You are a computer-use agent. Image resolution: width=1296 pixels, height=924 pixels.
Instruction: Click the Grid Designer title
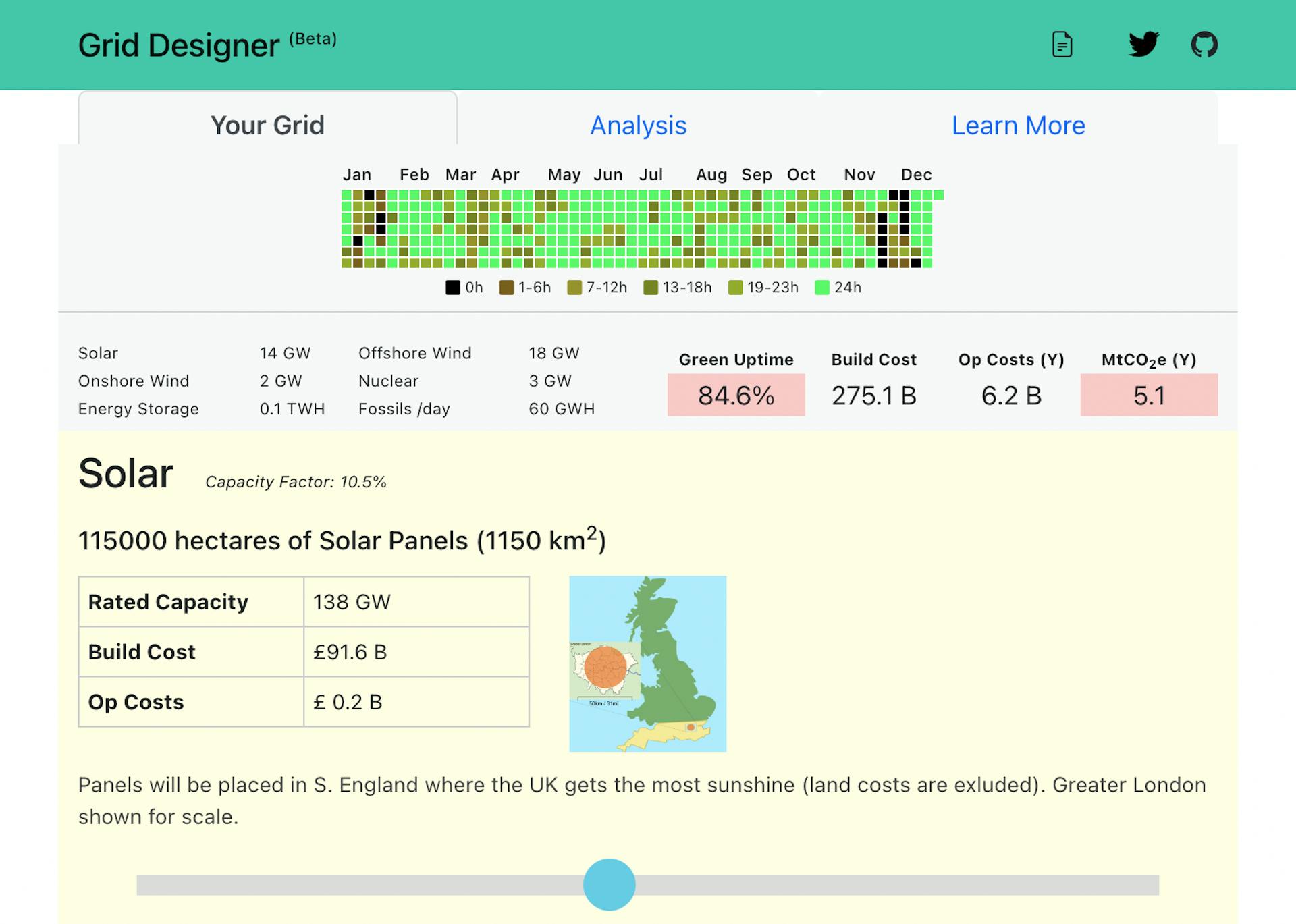coord(178,45)
